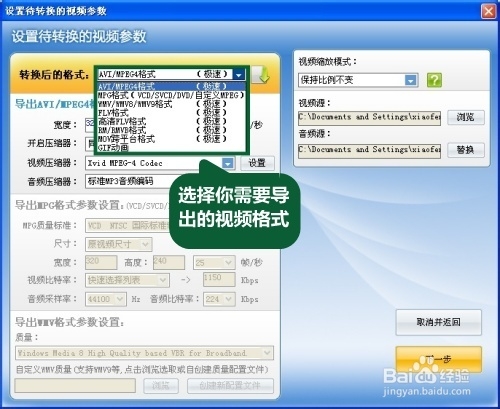Click the 下一步 next step button
This screenshot has height=409, width=500.
pyautogui.click(x=438, y=359)
